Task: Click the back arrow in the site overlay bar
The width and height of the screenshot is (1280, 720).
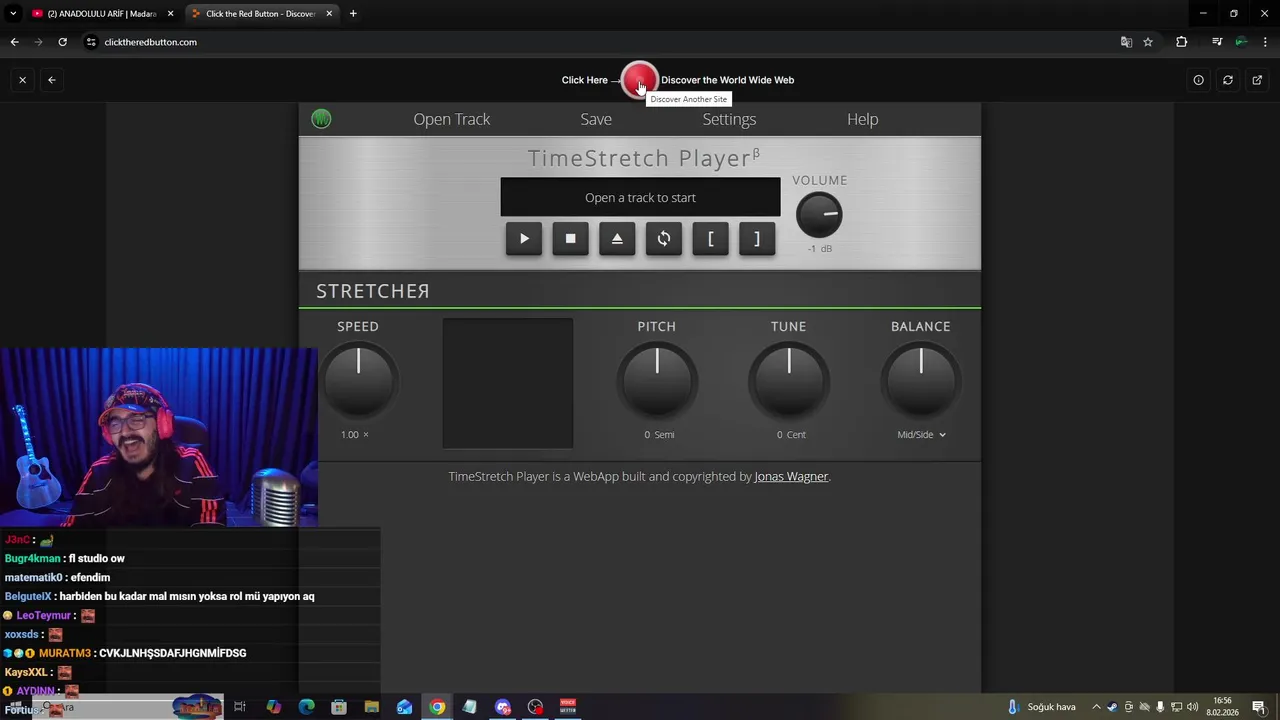Action: 52,80
